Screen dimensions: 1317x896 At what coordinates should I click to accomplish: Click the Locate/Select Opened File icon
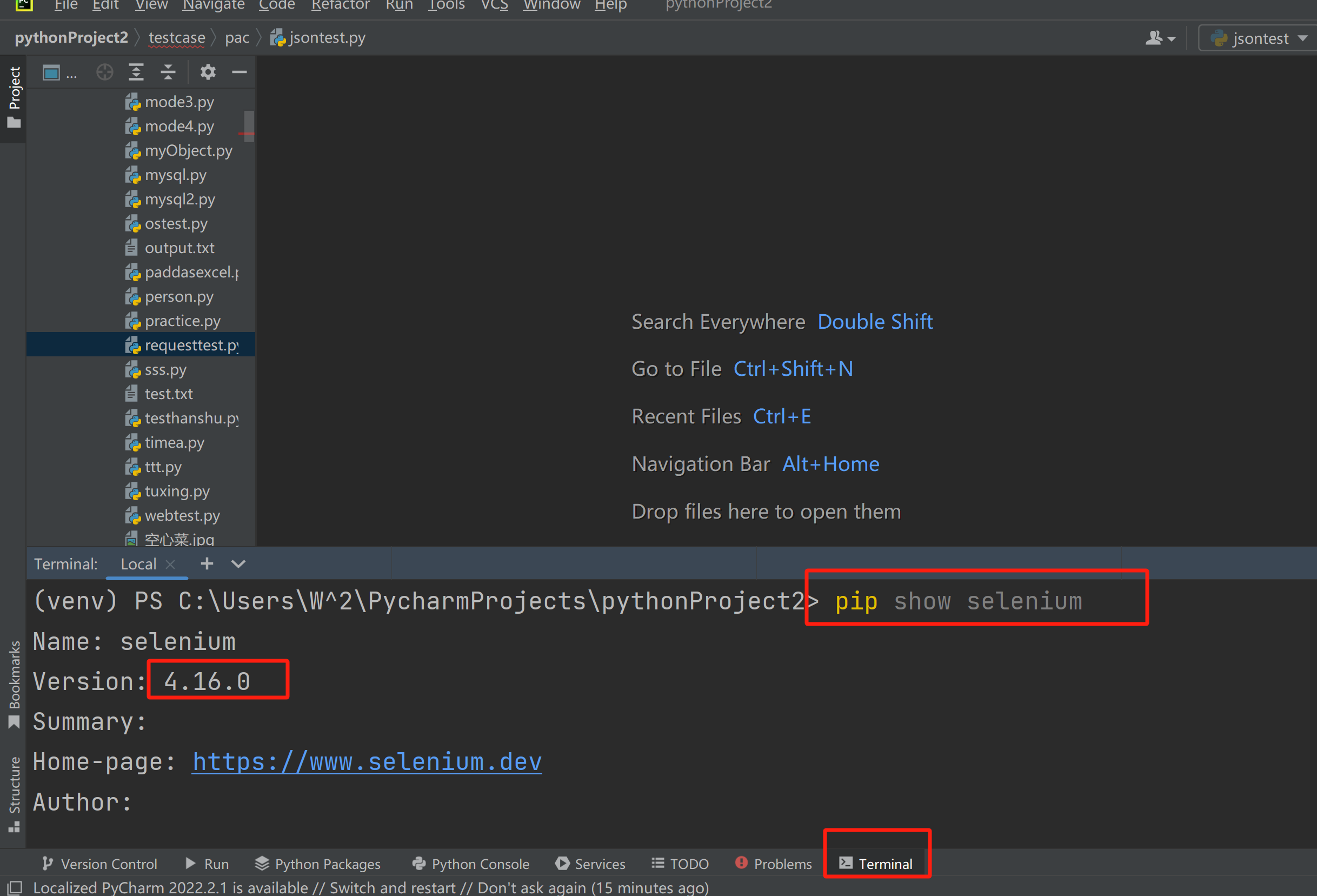105,72
